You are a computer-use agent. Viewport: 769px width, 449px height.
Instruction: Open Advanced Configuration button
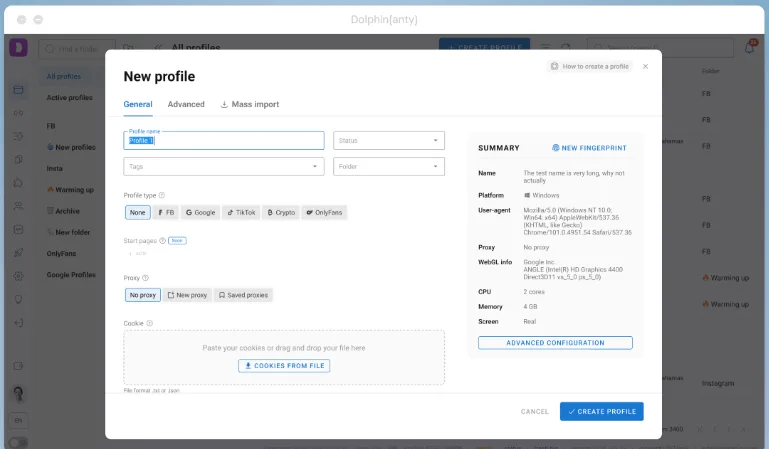pos(555,343)
